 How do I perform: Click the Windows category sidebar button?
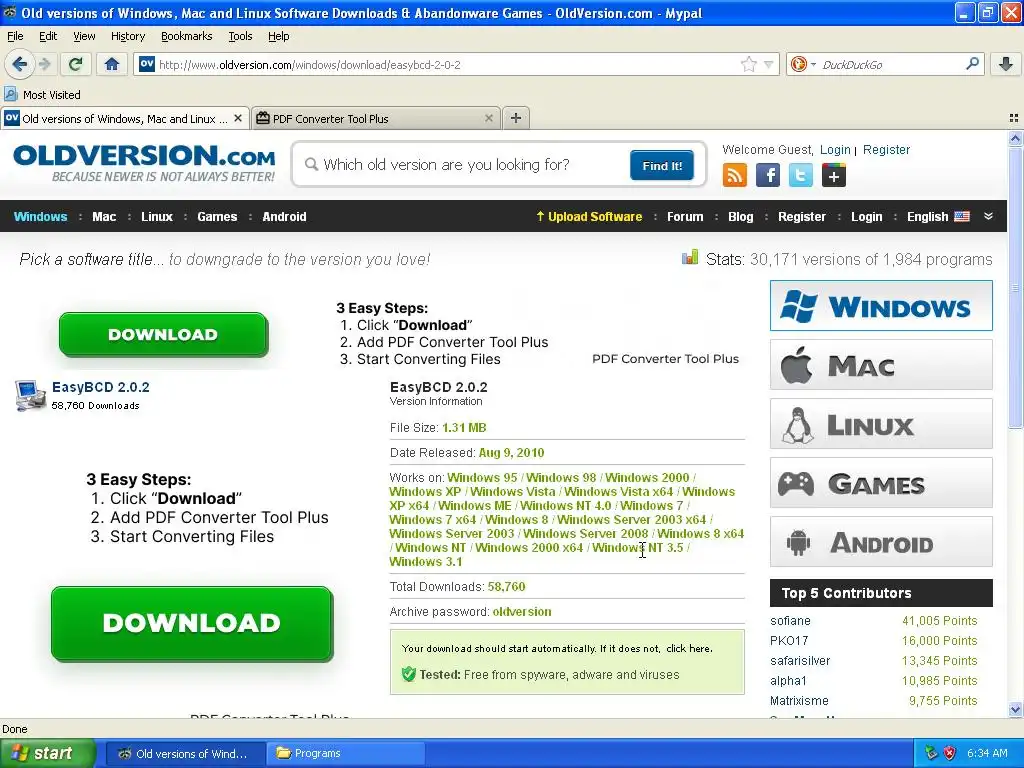881,306
